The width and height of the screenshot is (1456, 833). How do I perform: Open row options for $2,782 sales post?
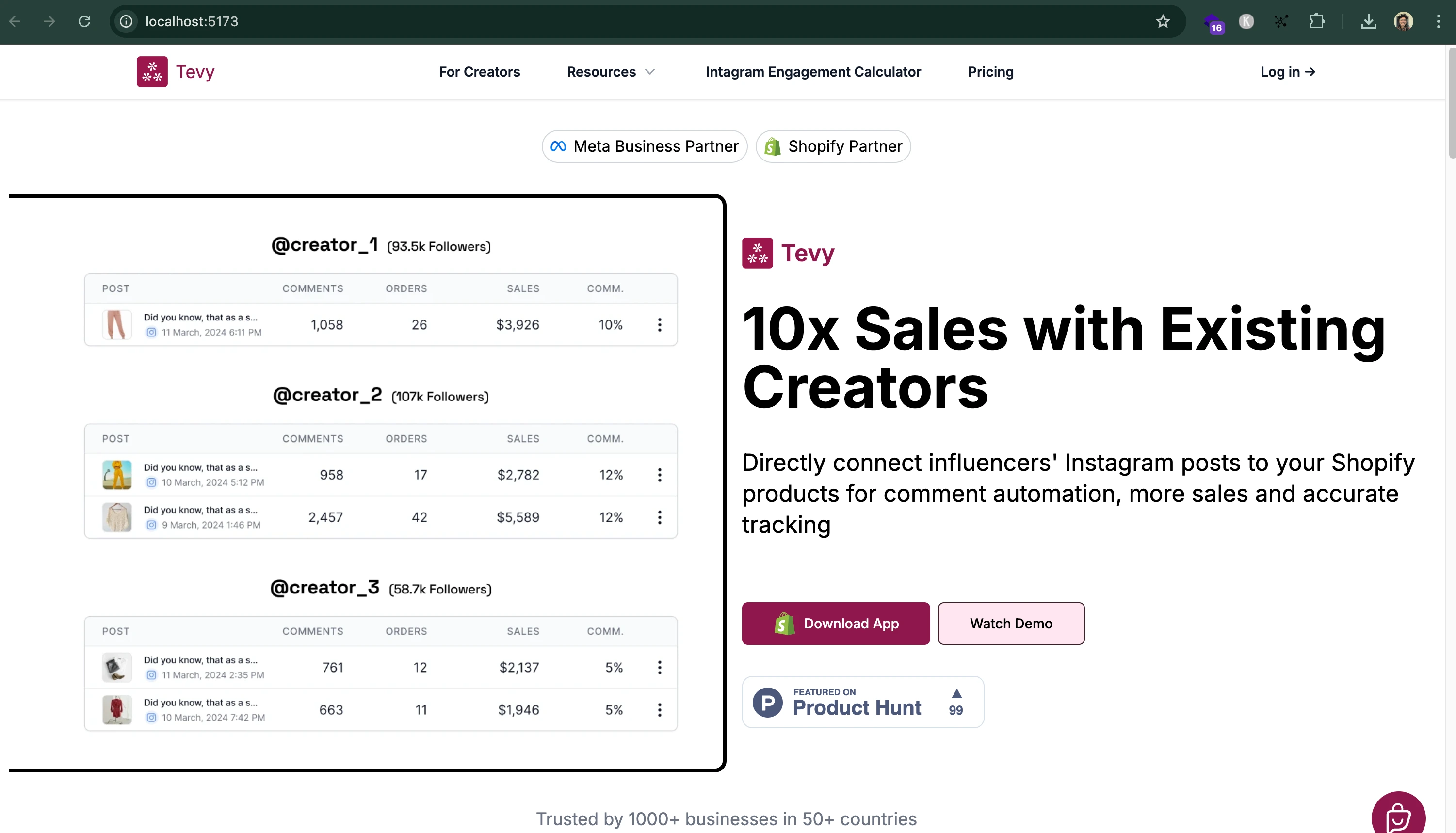(660, 475)
